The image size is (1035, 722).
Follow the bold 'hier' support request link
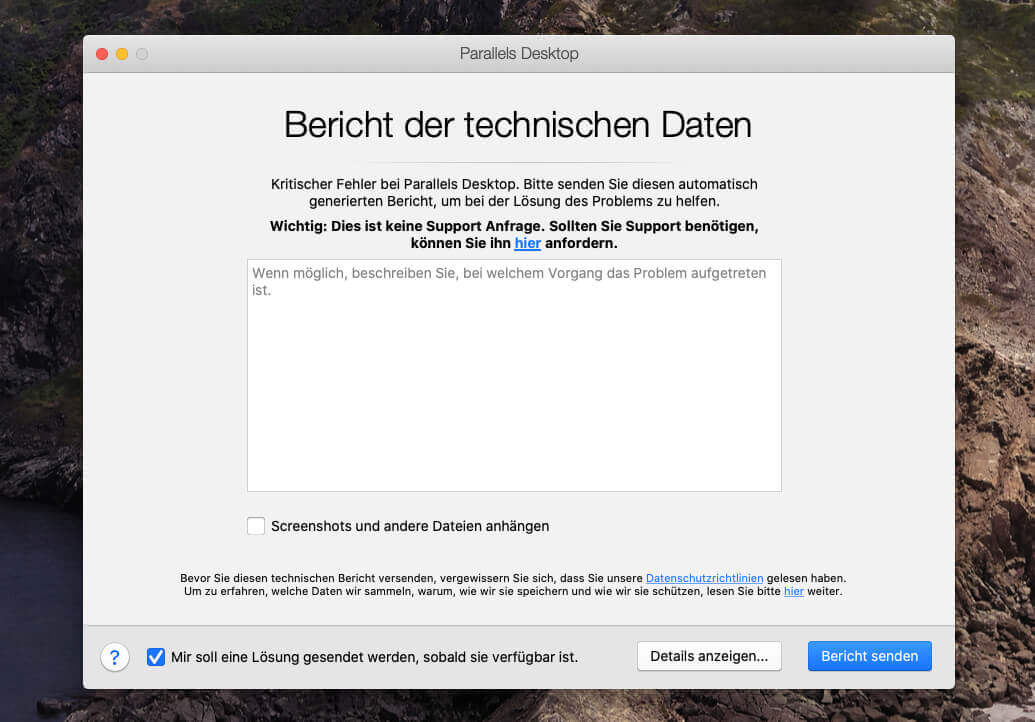(527, 243)
